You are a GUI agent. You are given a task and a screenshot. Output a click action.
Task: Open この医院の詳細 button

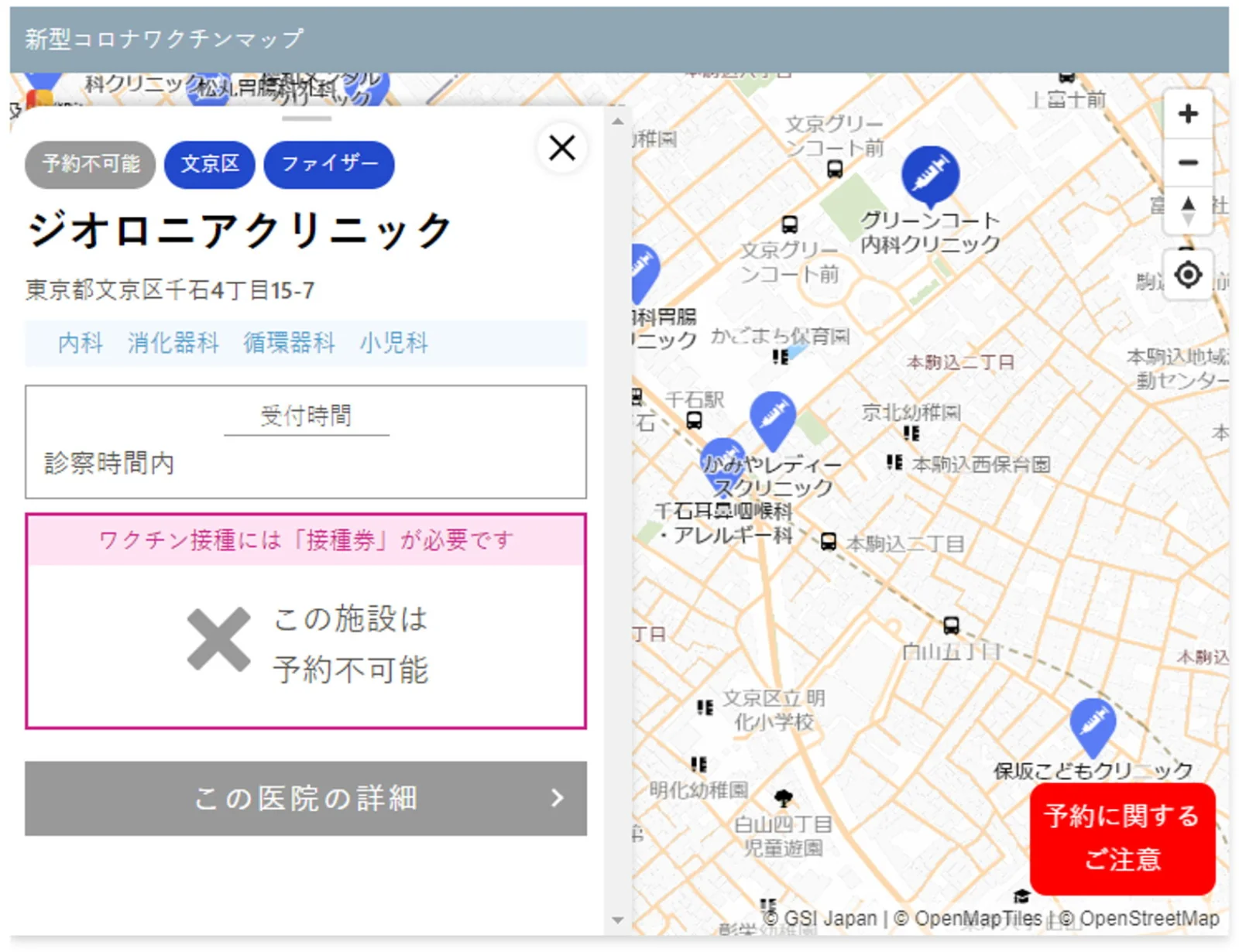pyautogui.click(x=306, y=798)
